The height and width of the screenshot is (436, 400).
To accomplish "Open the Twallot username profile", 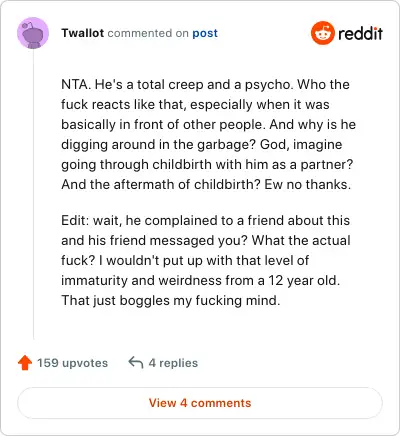I will pyautogui.click(x=83, y=33).
